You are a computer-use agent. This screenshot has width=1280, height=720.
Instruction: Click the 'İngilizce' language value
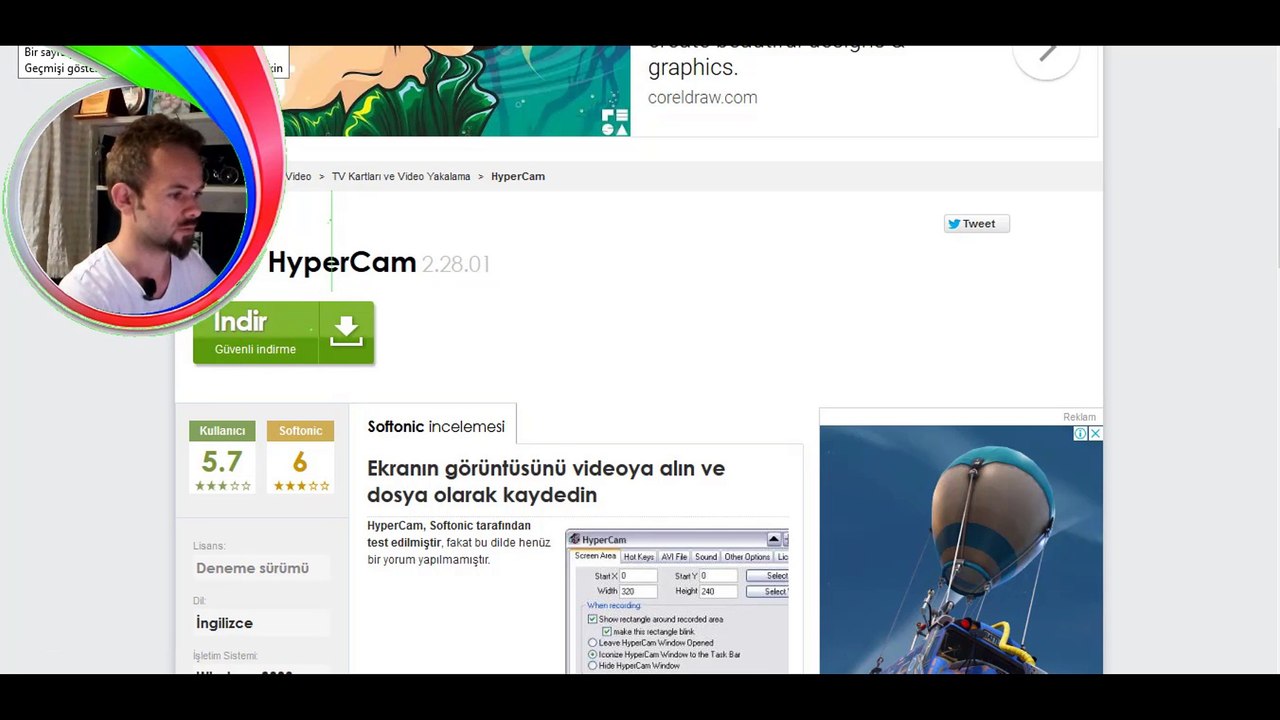point(225,623)
